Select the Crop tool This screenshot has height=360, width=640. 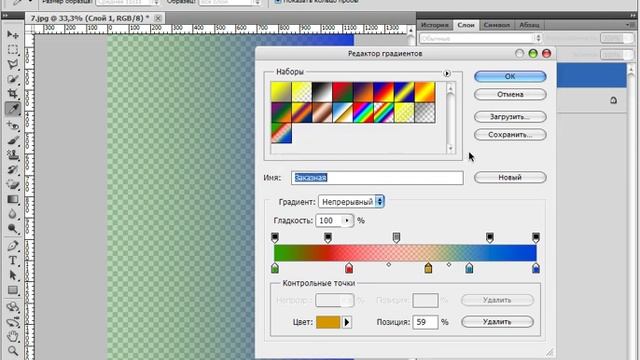[x=13, y=94]
